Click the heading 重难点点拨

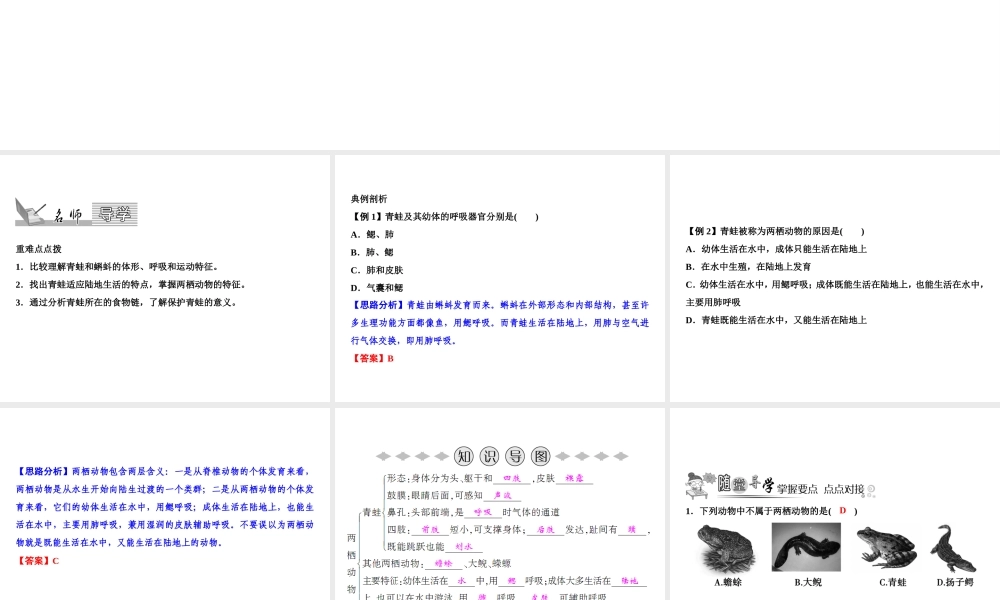(x=39, y=249)
